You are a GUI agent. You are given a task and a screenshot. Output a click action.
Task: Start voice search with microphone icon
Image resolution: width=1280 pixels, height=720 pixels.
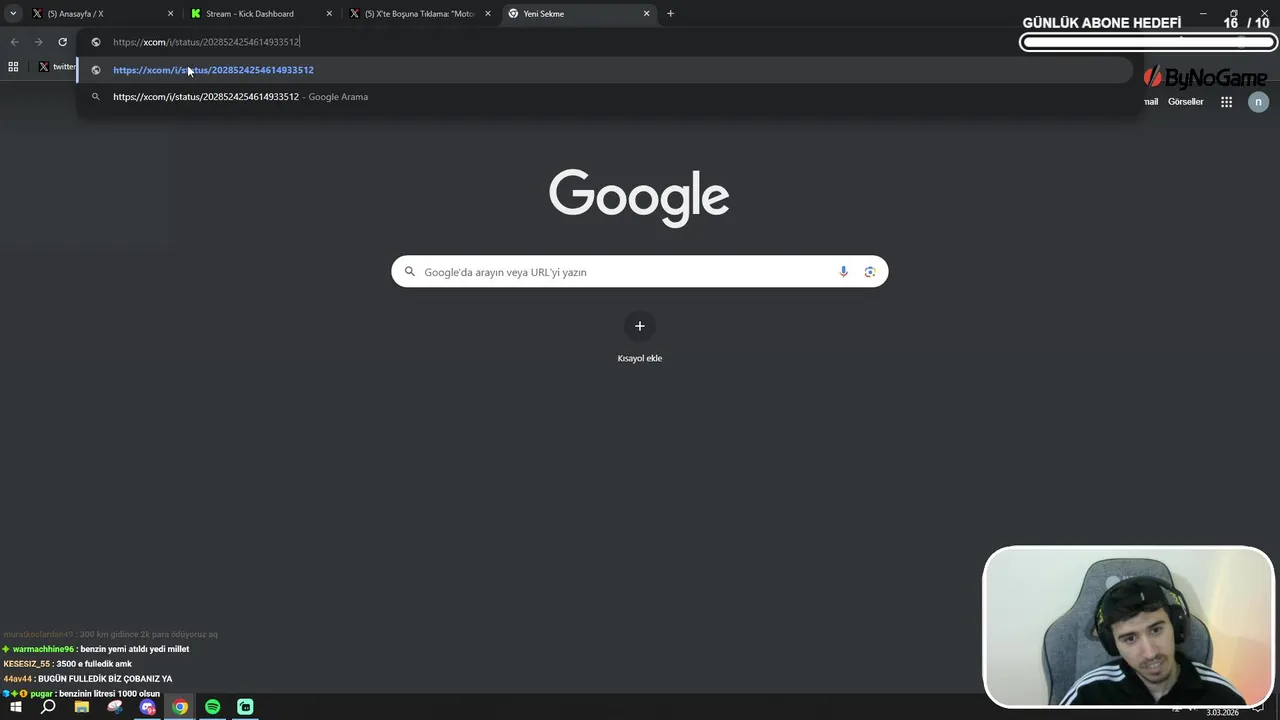[x=843, y=272]
